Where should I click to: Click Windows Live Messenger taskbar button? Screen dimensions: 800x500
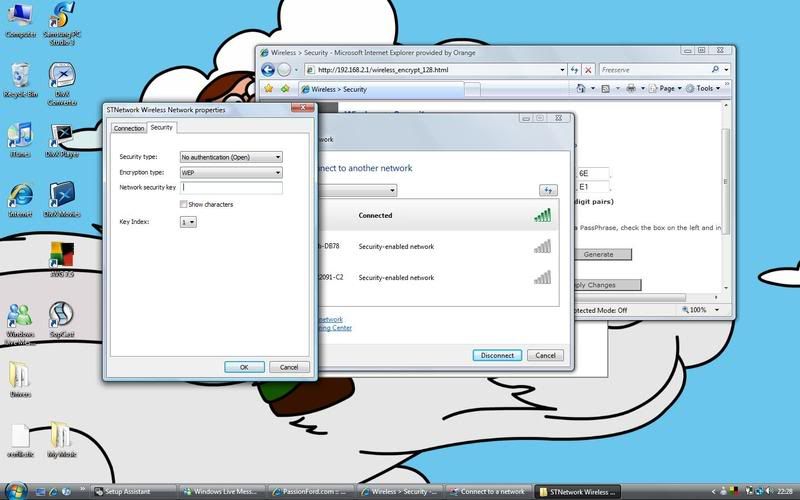point(225,492)
